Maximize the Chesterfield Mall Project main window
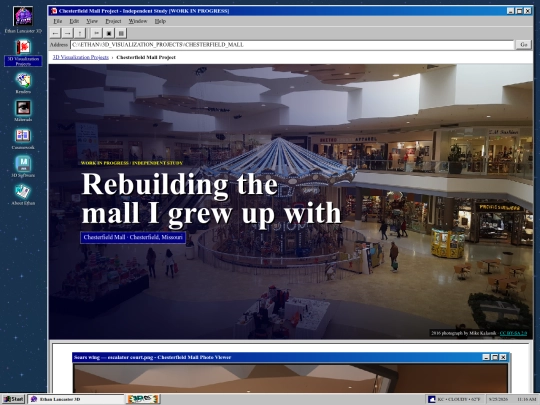This screenshot has width=540, height=405. click(519, 11)
